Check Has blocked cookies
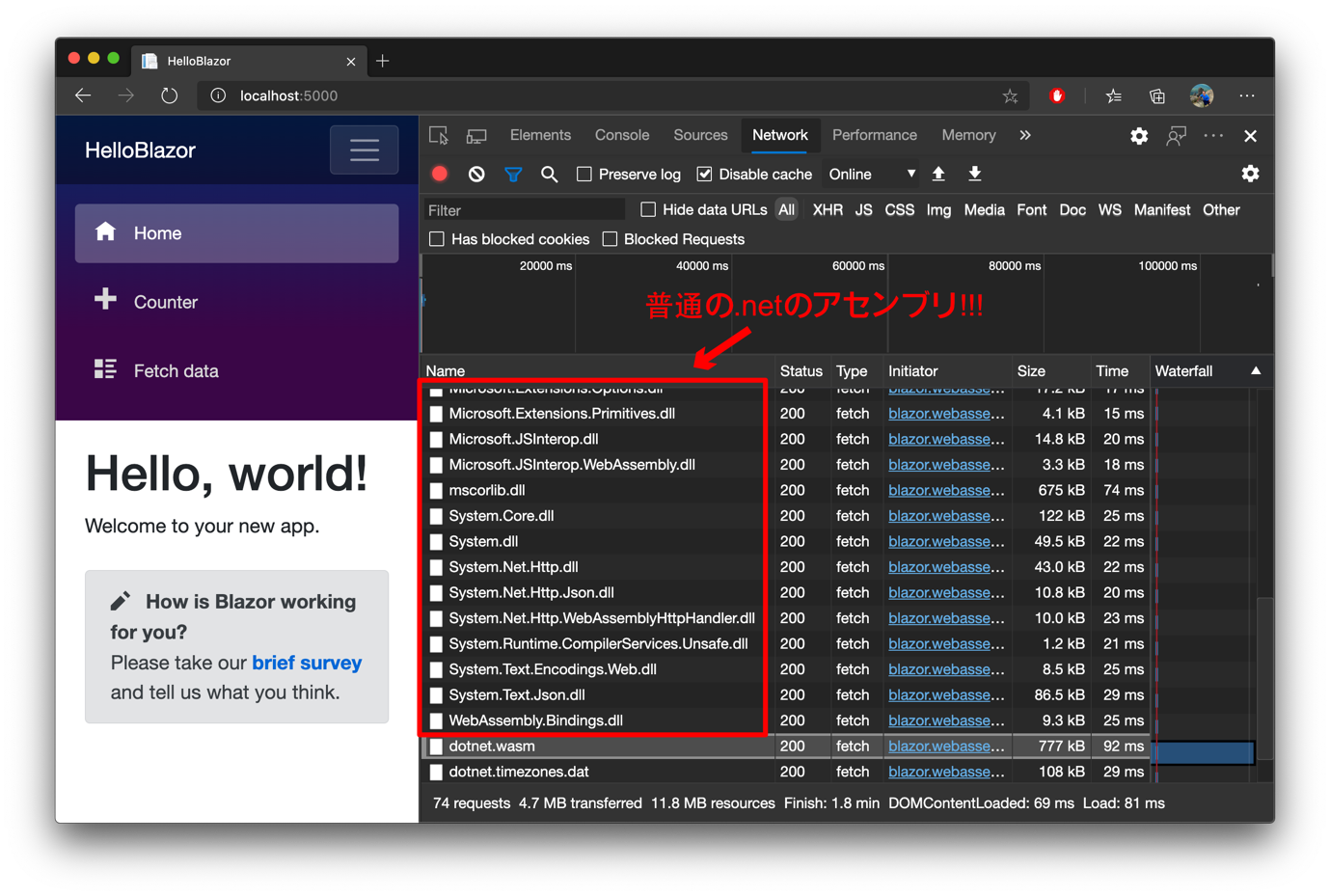Screen dimensions: 1330x896 click(437, 239)
